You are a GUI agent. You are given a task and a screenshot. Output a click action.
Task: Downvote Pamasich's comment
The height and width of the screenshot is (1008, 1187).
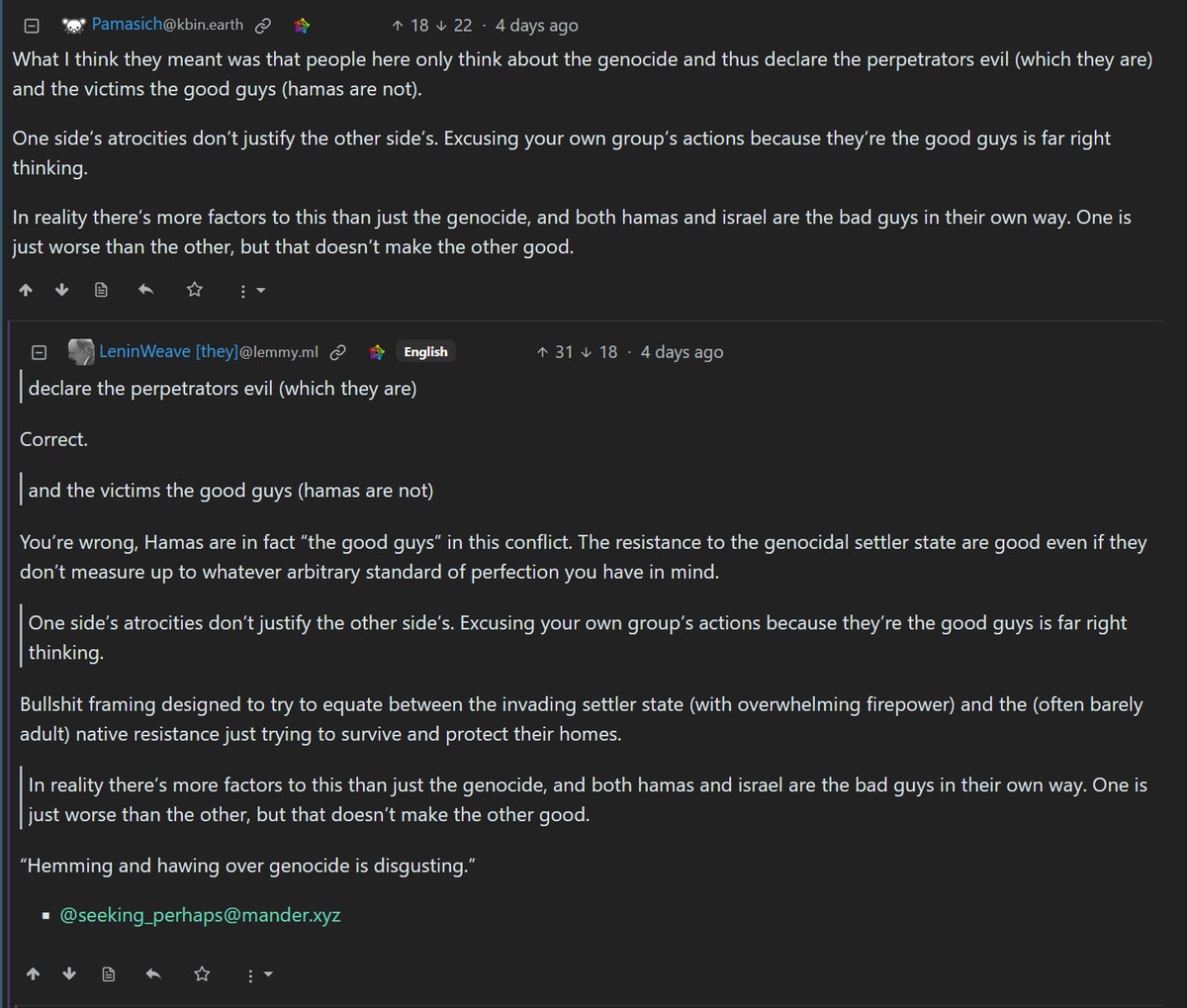click(x=62, y=290)
